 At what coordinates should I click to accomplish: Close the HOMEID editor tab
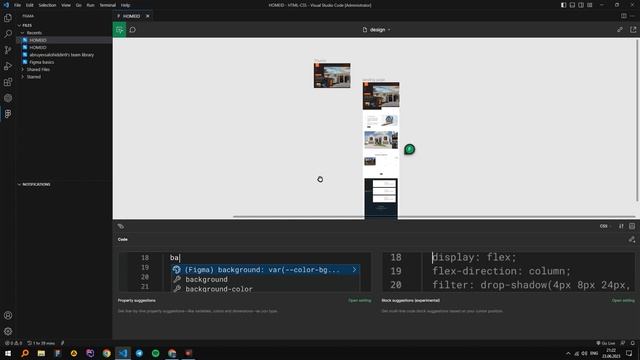click(x=148, y=16)
